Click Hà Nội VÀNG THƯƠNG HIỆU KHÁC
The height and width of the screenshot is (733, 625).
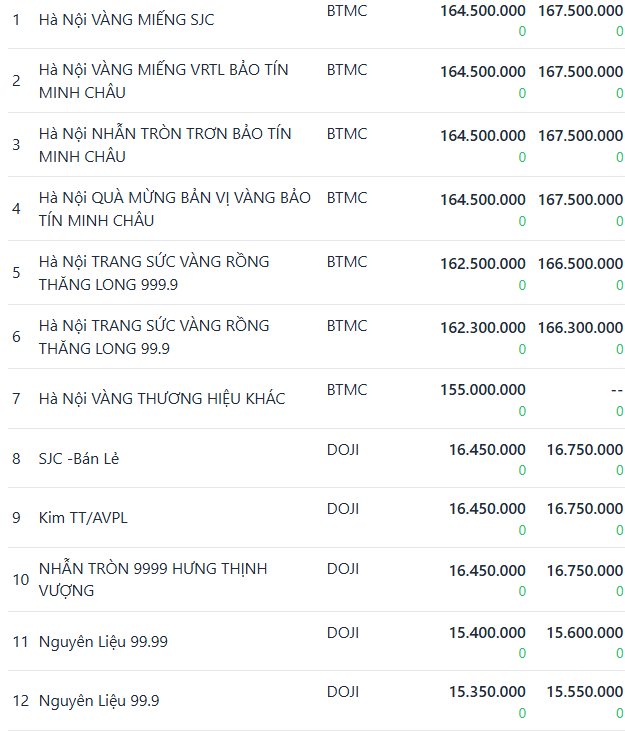pos(162,399)
